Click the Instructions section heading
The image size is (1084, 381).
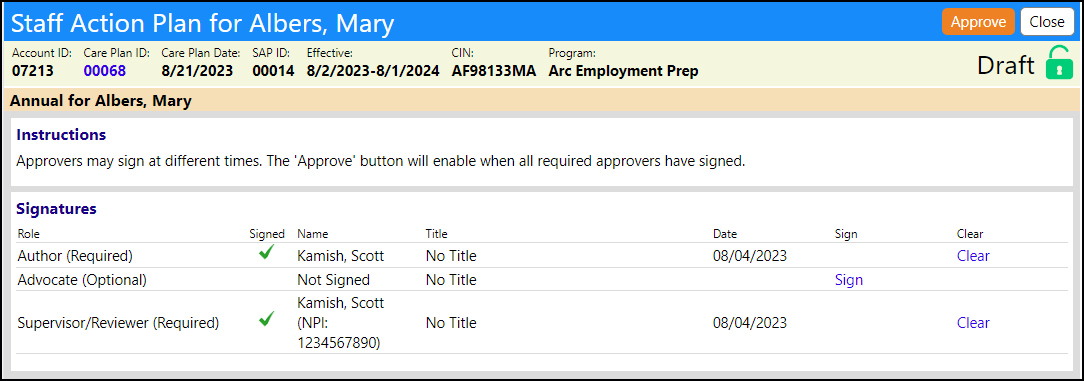[x=61, y=134]
